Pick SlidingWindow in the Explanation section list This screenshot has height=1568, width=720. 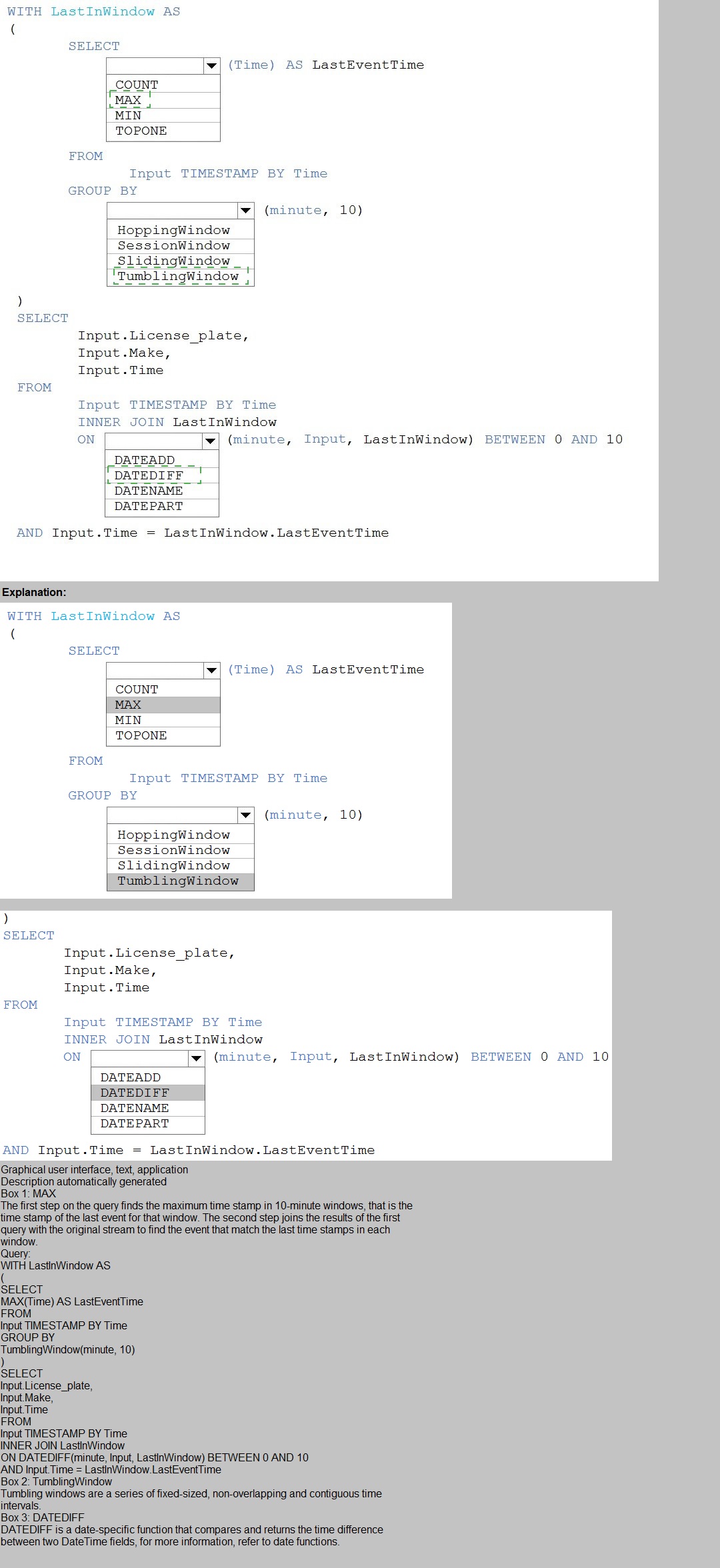coord(173,865)
